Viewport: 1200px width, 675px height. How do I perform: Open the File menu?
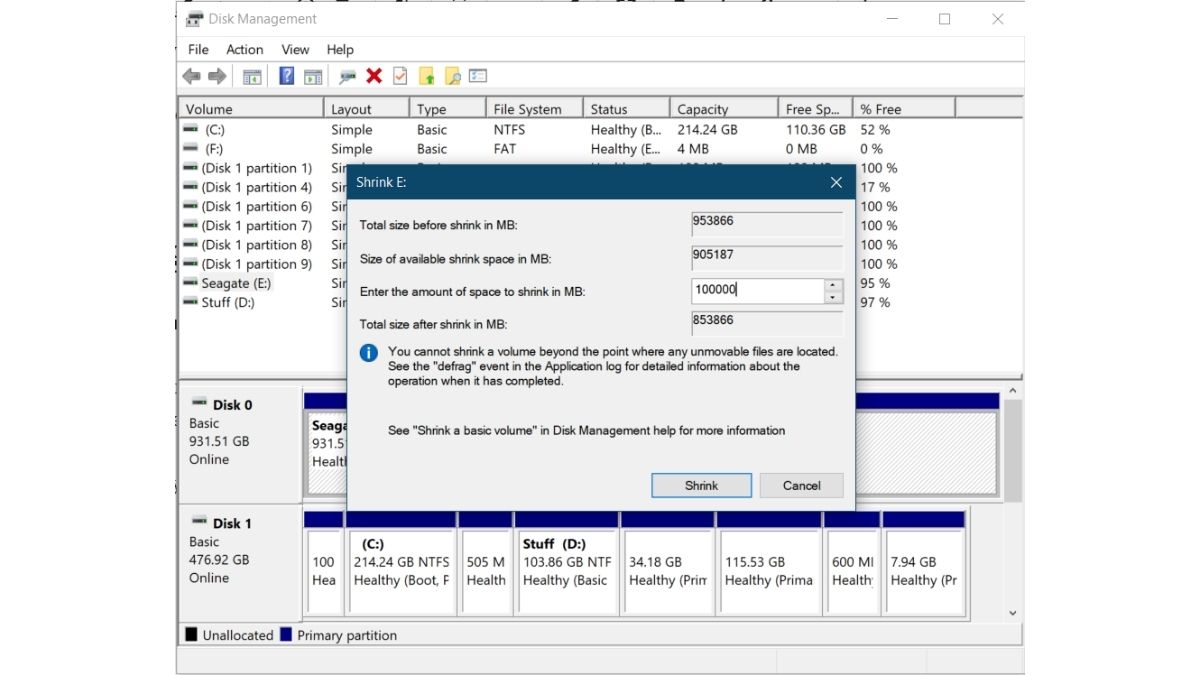click(x=198, y=49)
